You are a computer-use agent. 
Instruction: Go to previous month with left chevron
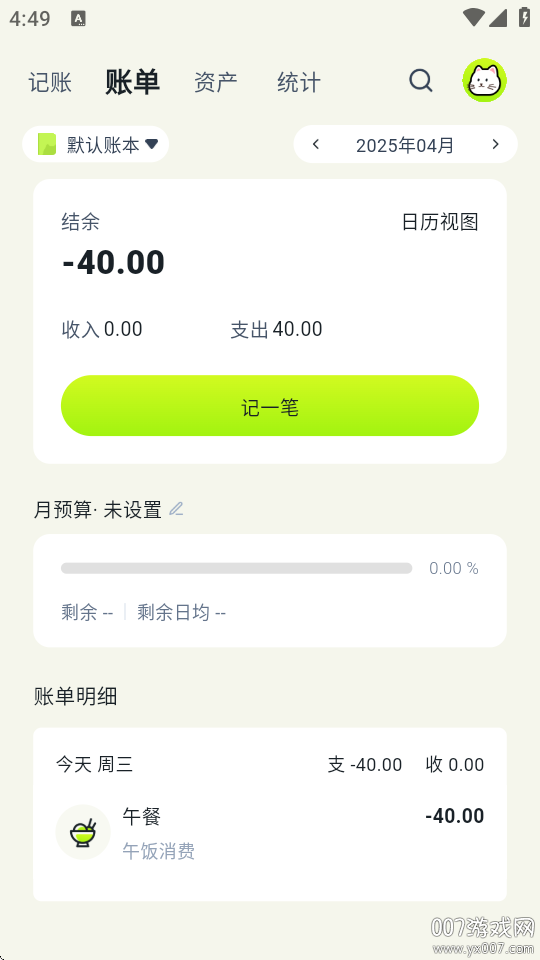tap(316, 144)
